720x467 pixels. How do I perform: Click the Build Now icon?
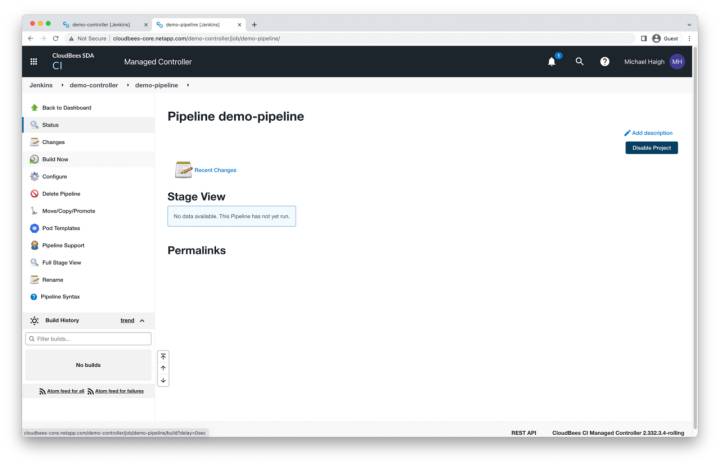34,159
